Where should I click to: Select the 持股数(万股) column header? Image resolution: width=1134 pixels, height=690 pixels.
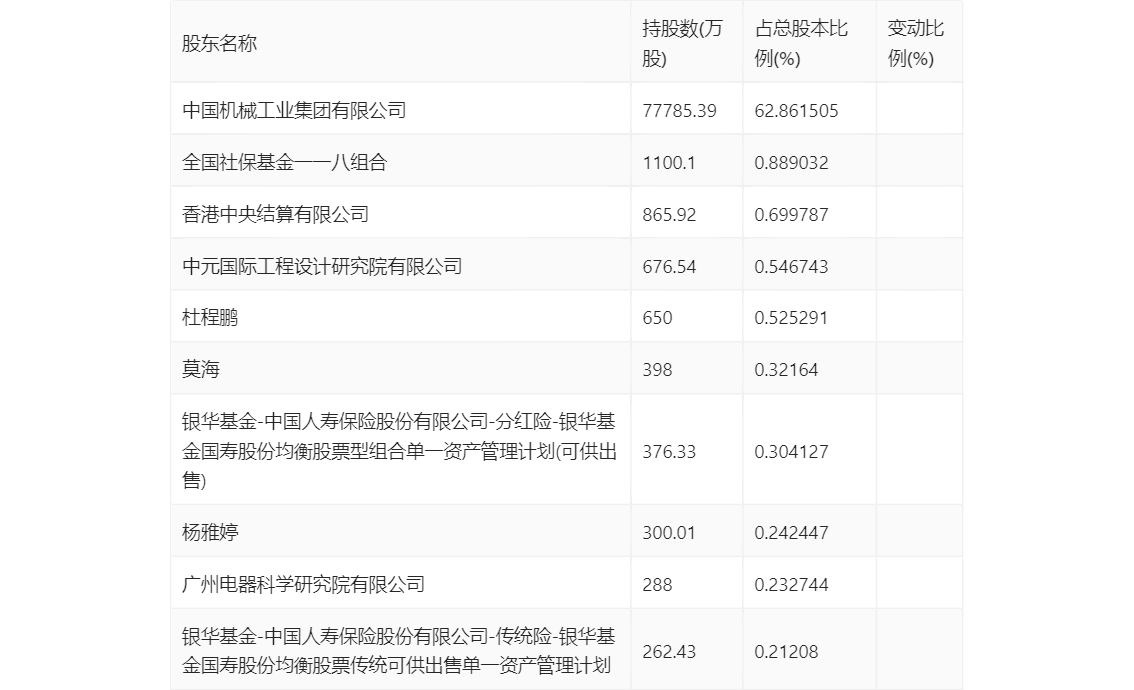682,43
